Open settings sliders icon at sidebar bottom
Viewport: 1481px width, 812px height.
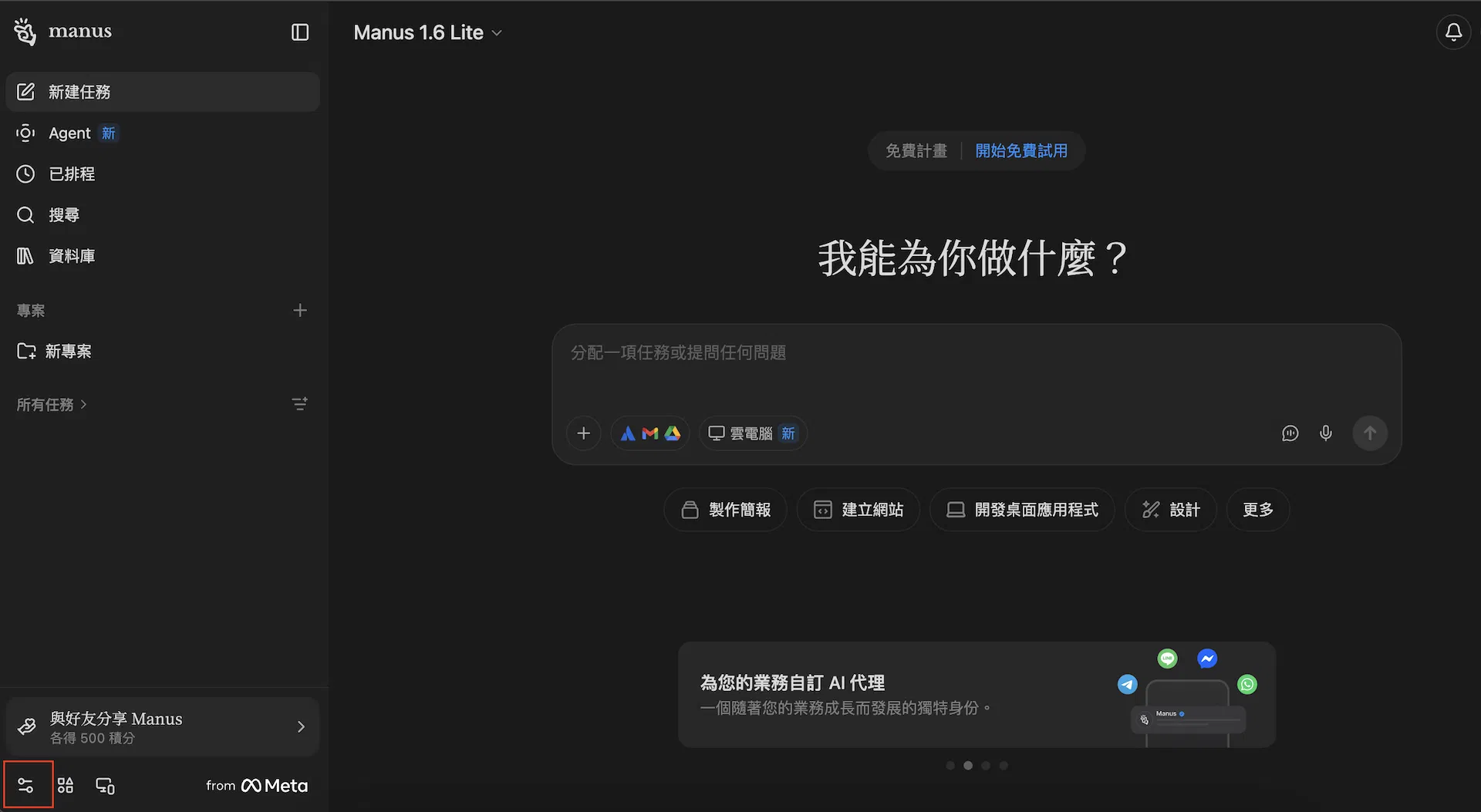25,786
